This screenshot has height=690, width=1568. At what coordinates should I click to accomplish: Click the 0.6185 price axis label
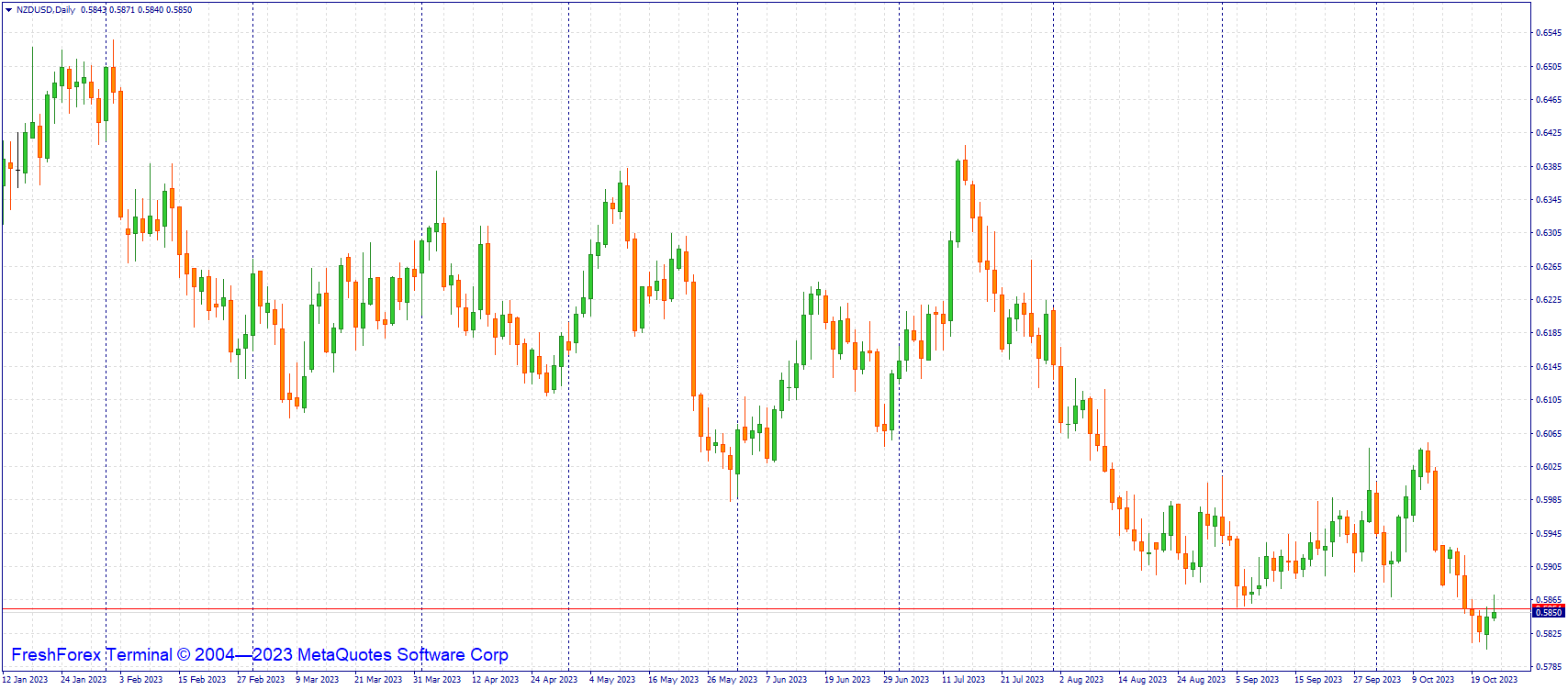1550,333
